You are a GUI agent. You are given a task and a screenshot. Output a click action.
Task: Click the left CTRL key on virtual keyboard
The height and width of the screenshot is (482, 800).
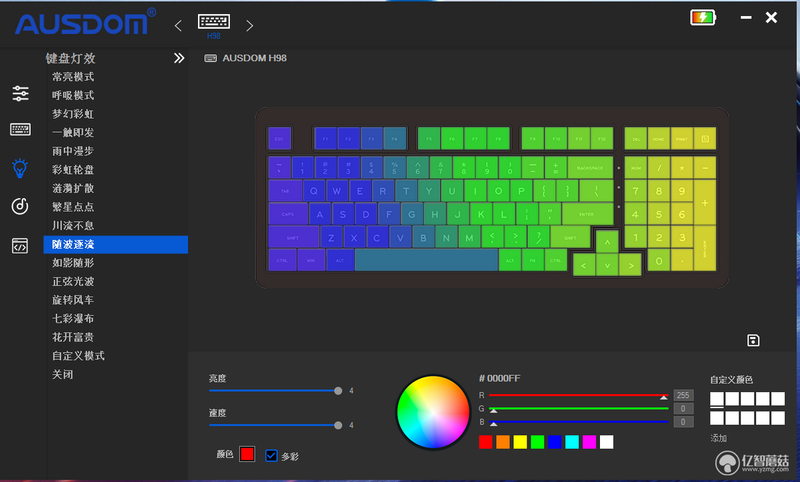click(282, 260)
